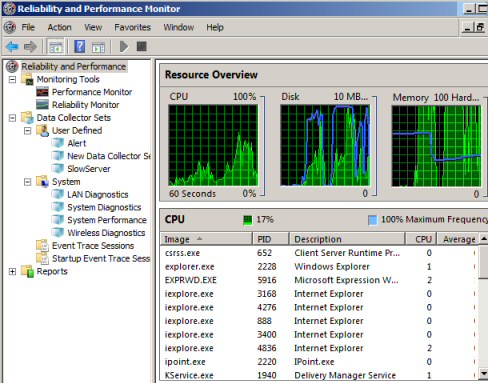Image resolution: width=488 pixels, height=383 pixels.
Task: Sort process list by Image column
Action: [206, 239]
